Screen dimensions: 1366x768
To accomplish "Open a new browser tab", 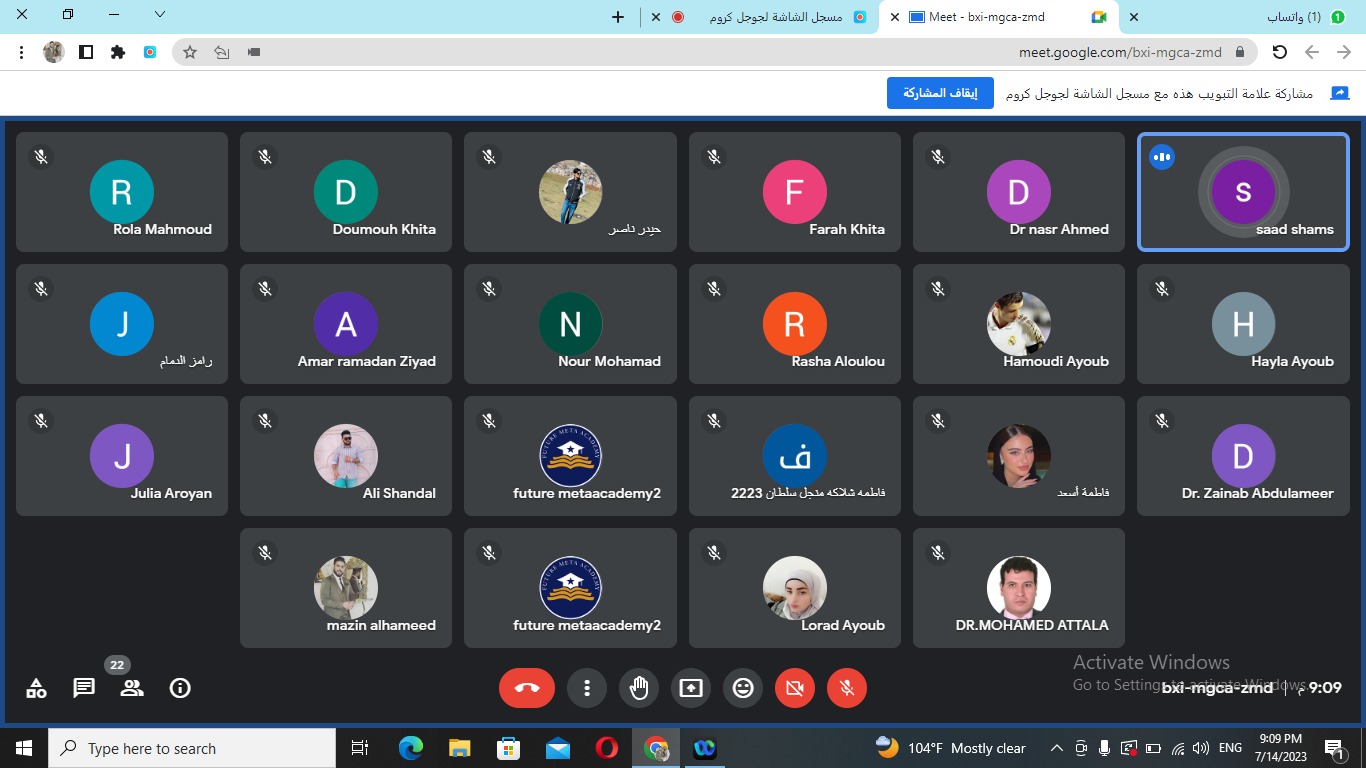I will coord(618,17).
